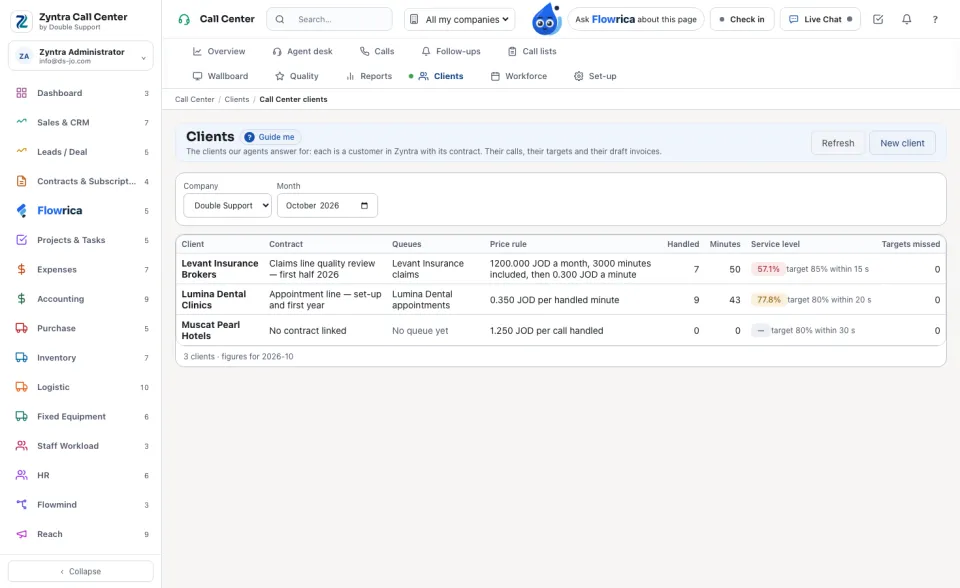Open the Levant Insurance Brokers client row
The image size is (960, 588).
pyautogui.click(x=561, y=269)
